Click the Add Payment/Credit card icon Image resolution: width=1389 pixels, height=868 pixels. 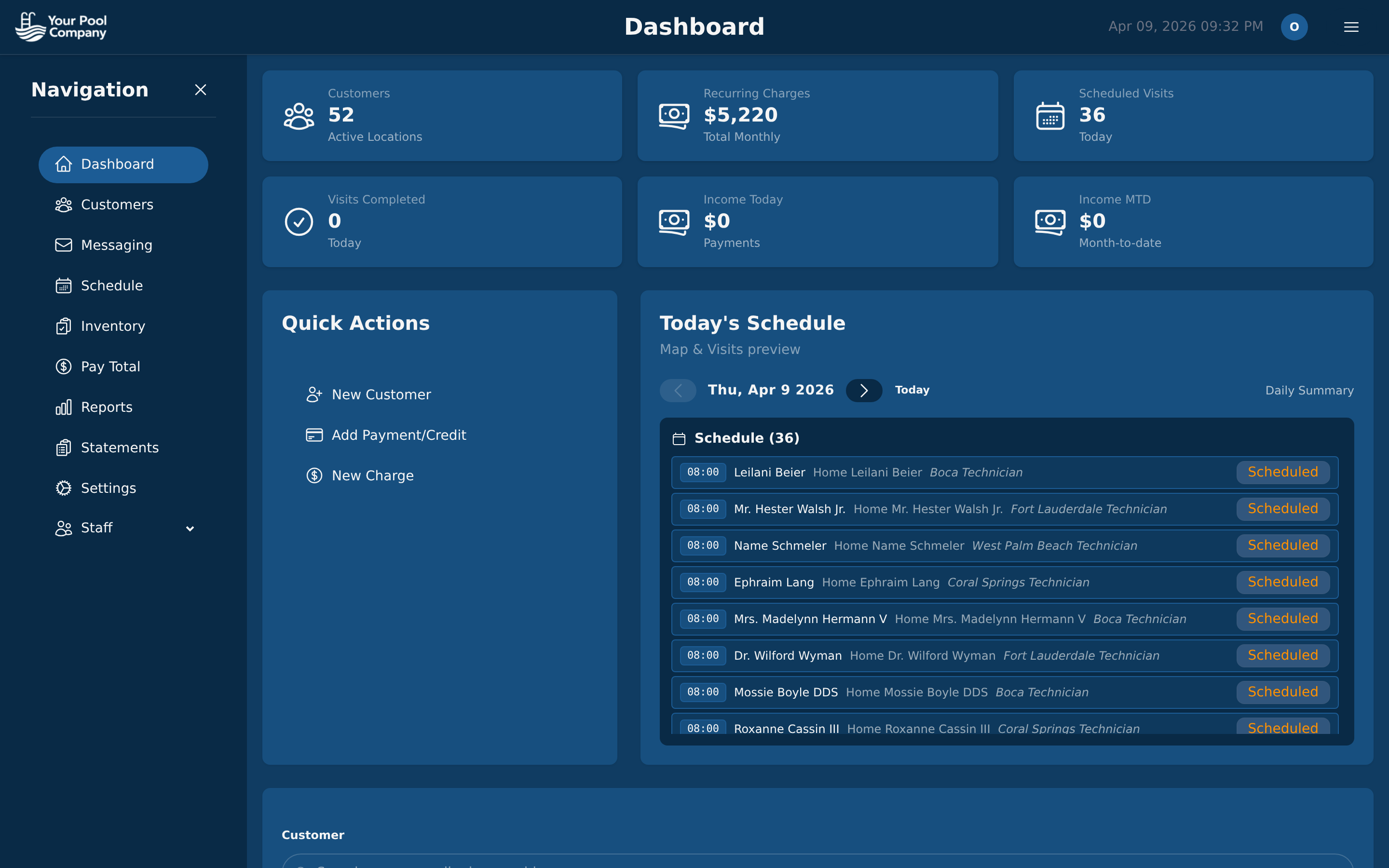click(314, 435)
